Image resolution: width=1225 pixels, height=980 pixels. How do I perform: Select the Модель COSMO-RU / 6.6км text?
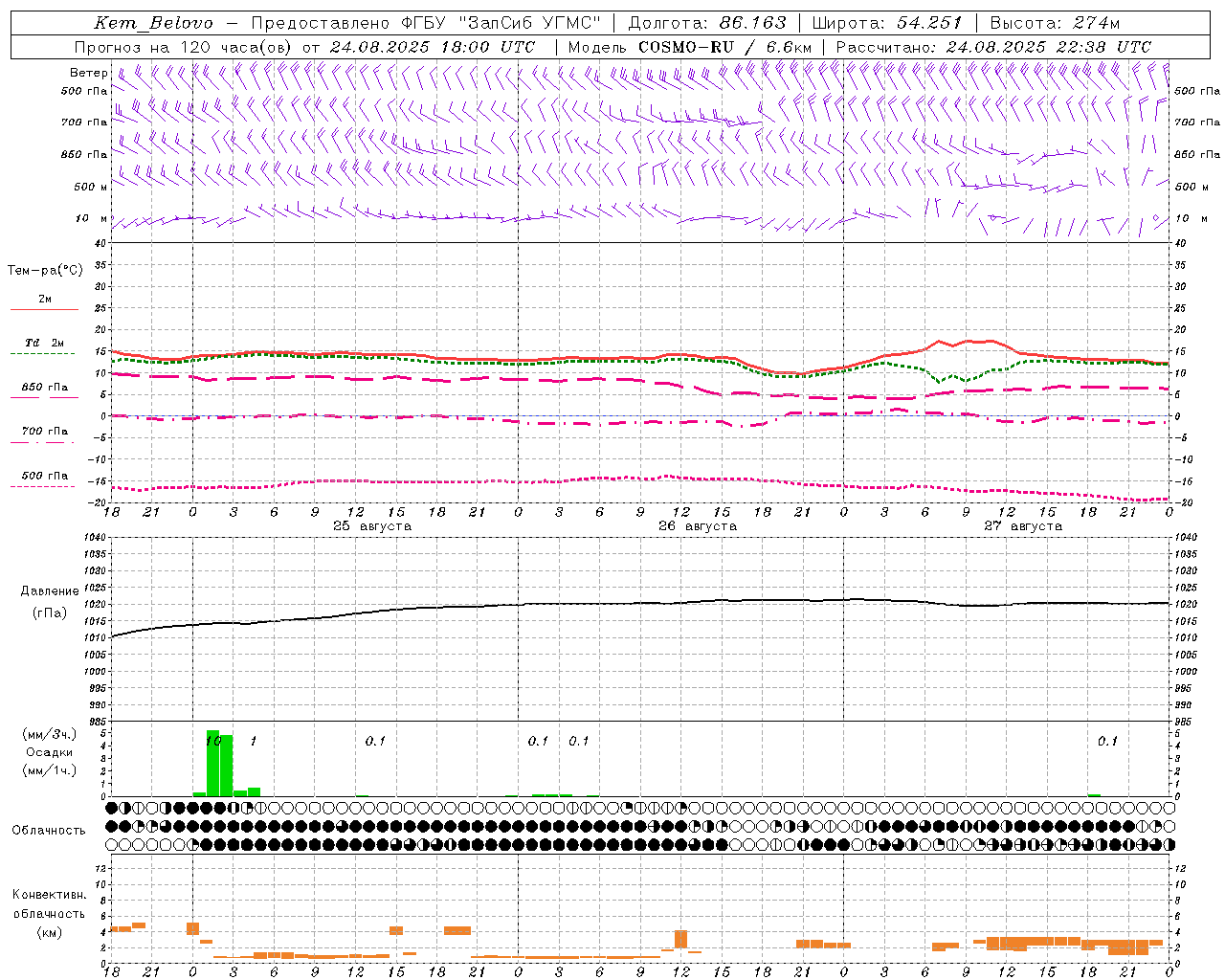[689, 47]
